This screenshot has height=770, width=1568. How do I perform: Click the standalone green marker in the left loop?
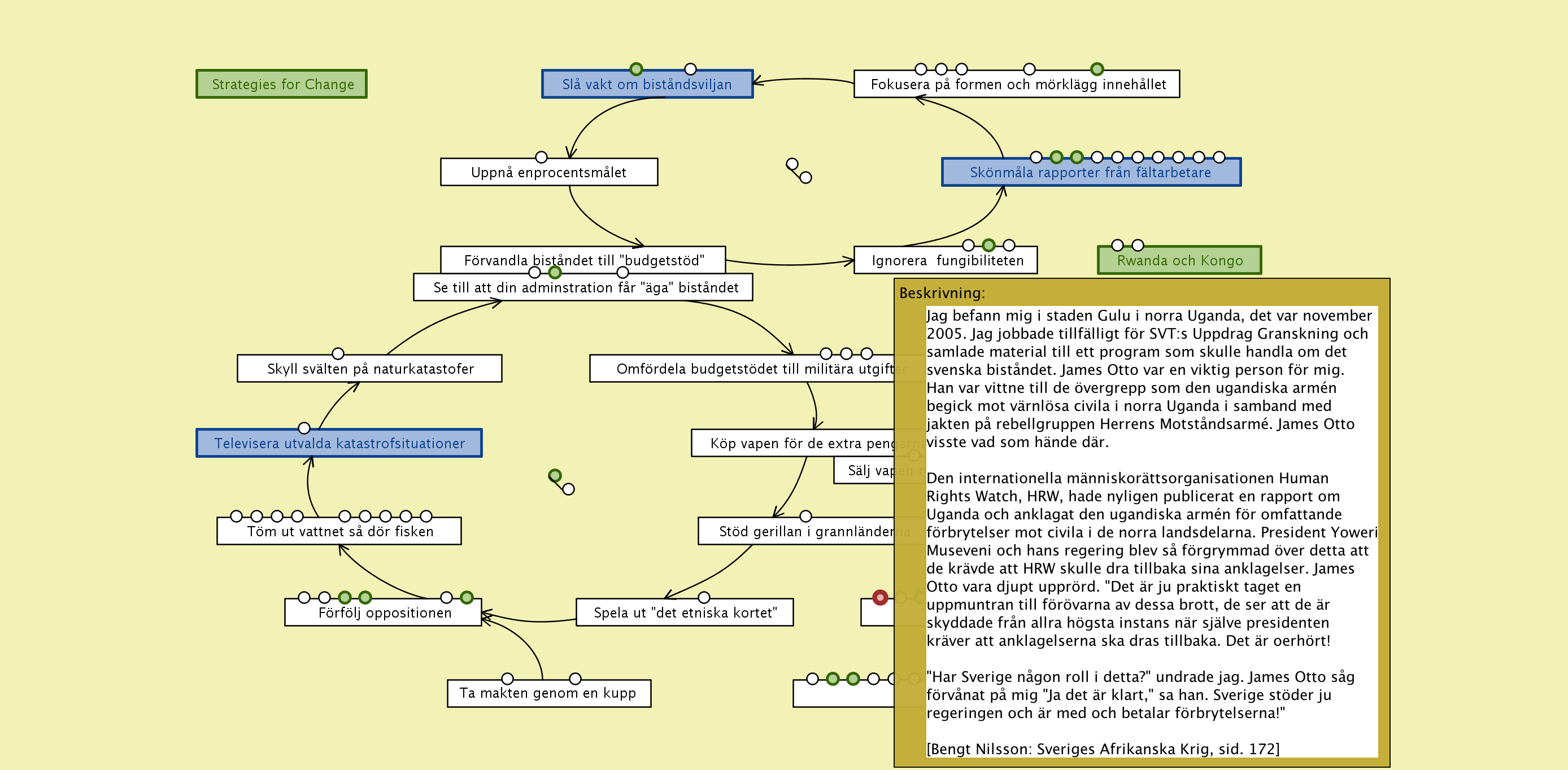click(555, 475)
